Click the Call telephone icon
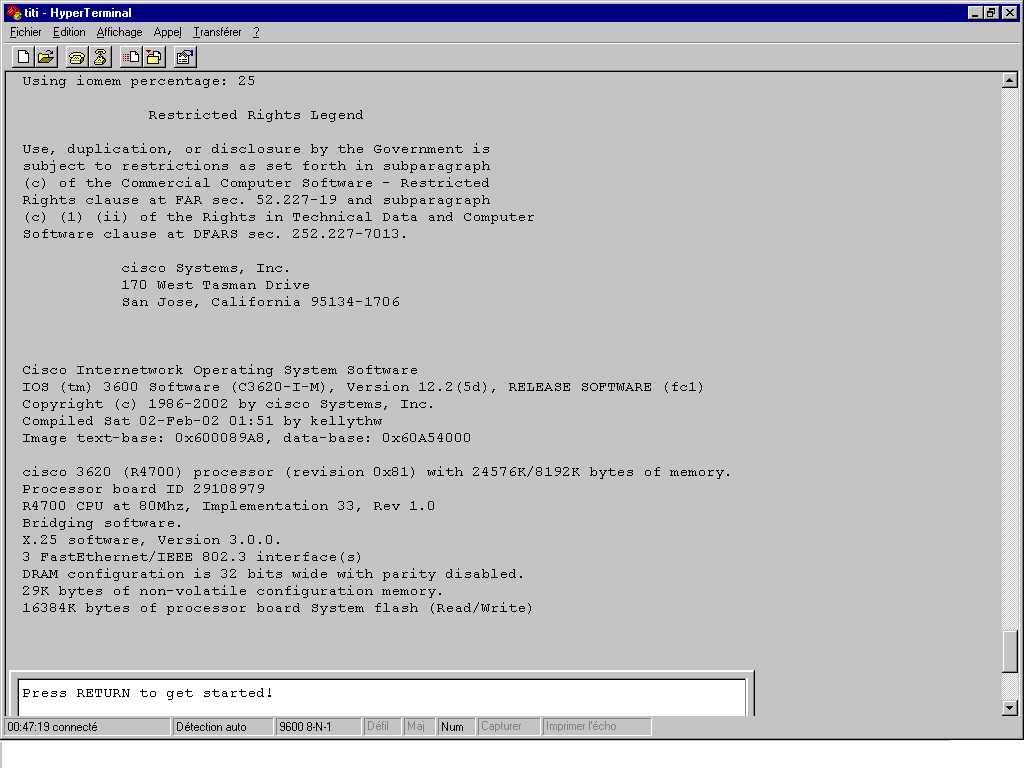This screenshot has width=1024, height=768. (76, 57)
